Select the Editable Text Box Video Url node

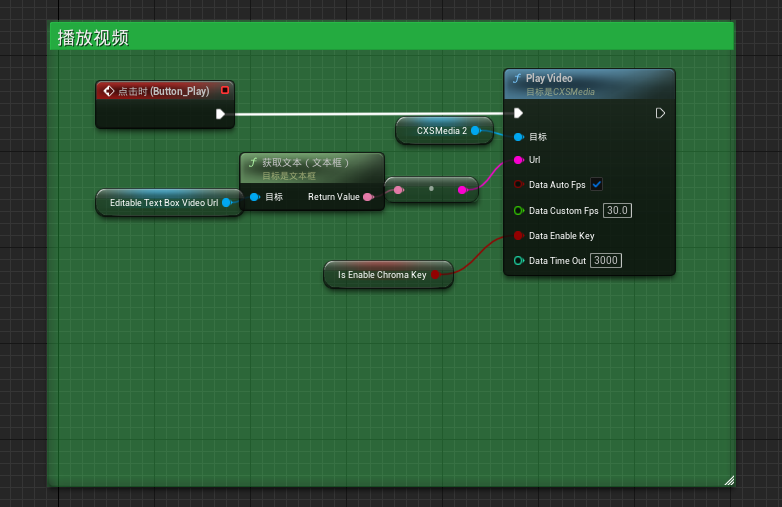coord(163,202)
